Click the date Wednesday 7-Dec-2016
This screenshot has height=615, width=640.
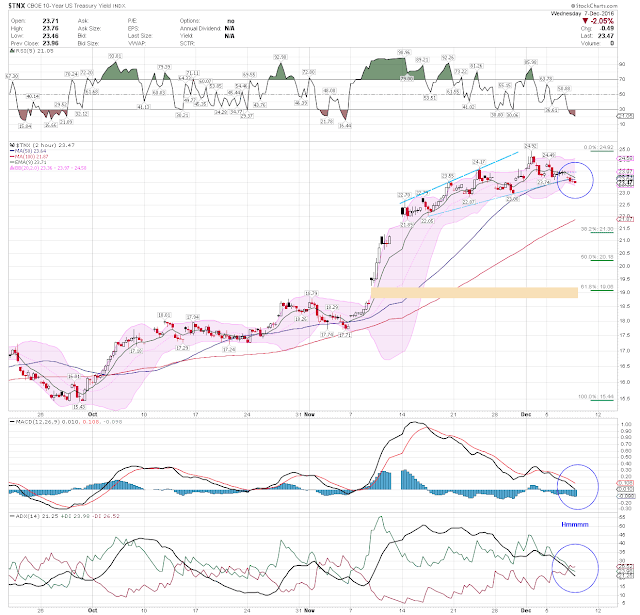(x=582, y=13)
